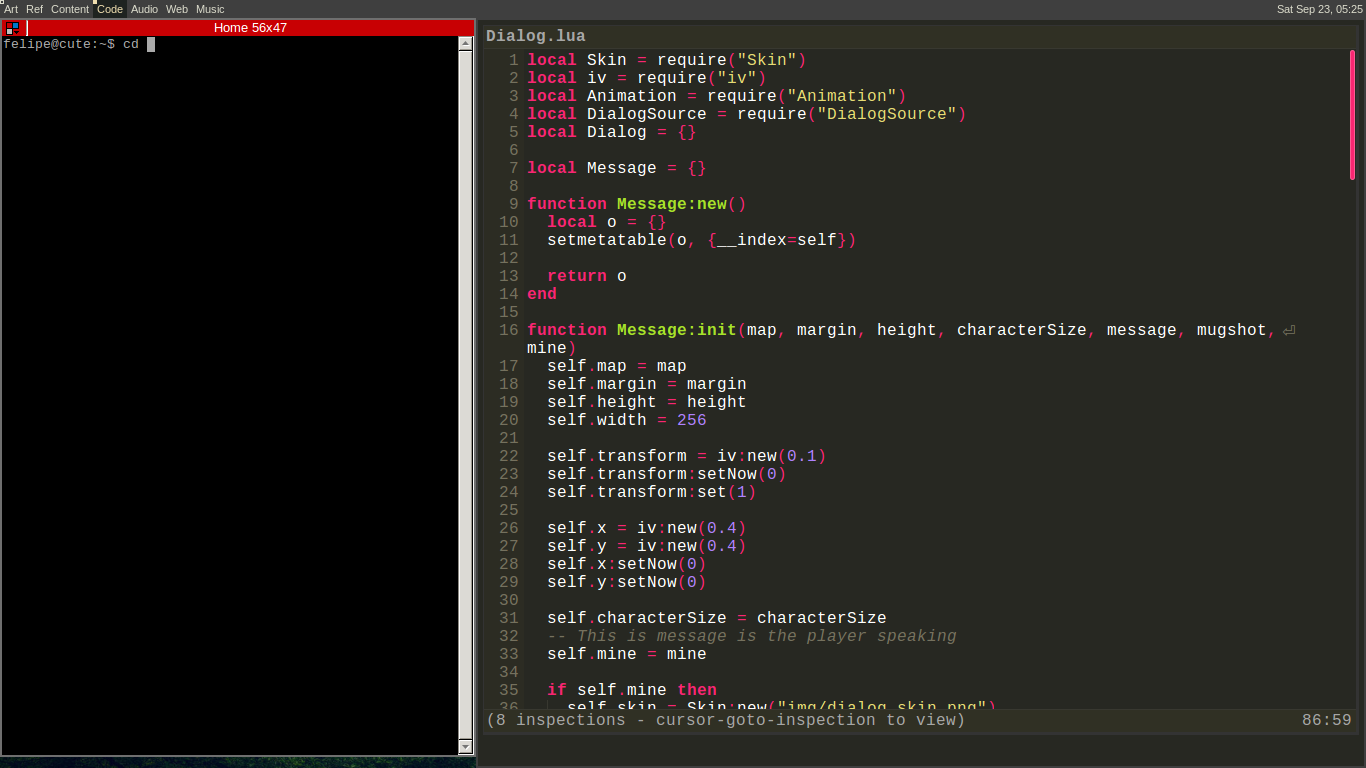Image resolution: width=1366 pixels, height=768 pixels.
Task: Click self.map = map line
Action: point(617,366)
